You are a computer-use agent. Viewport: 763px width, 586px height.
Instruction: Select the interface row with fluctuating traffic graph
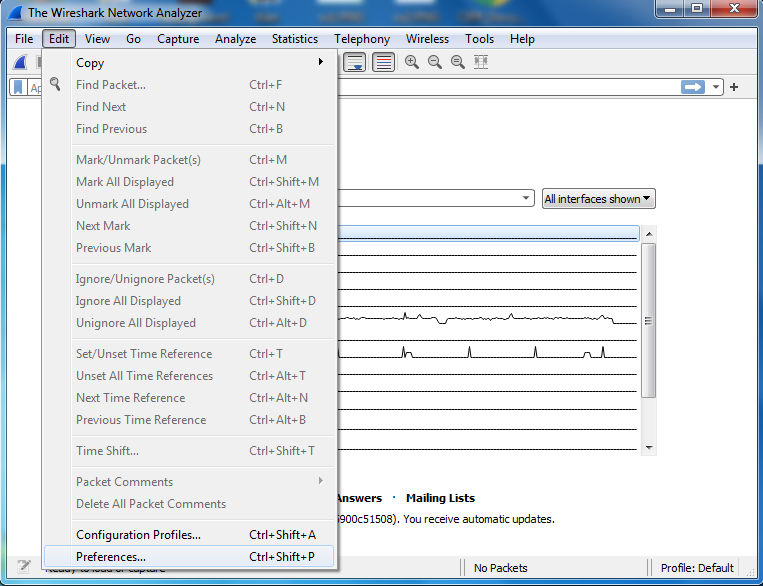pos(488,318)
